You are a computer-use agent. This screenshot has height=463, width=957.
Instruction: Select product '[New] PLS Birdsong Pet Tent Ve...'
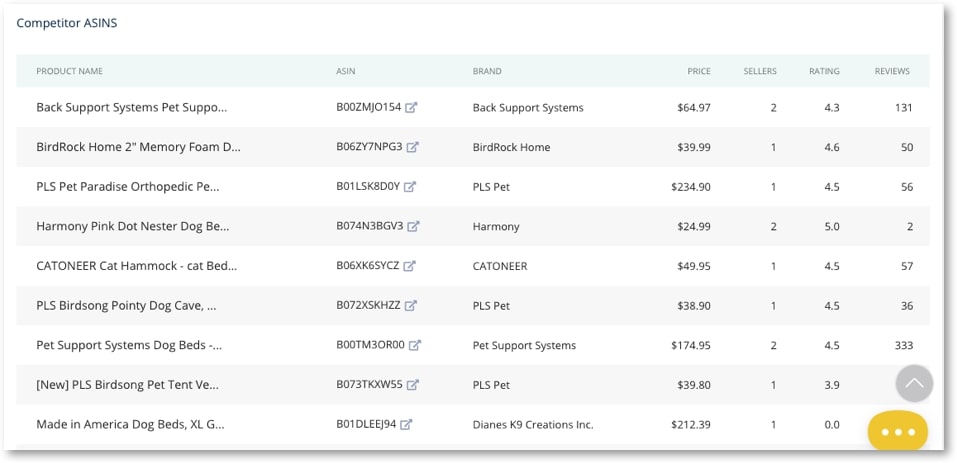127,385
